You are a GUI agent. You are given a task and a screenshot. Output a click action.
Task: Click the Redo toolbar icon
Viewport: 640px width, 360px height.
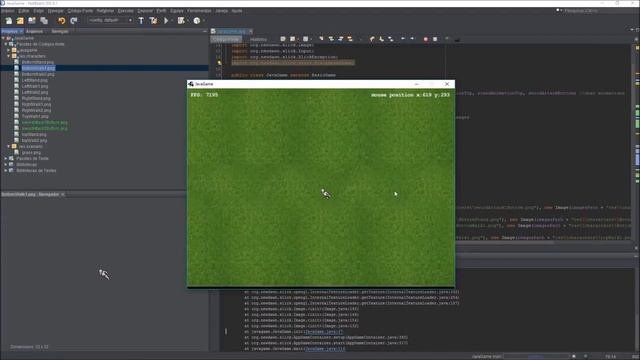(x=73, y=20)
